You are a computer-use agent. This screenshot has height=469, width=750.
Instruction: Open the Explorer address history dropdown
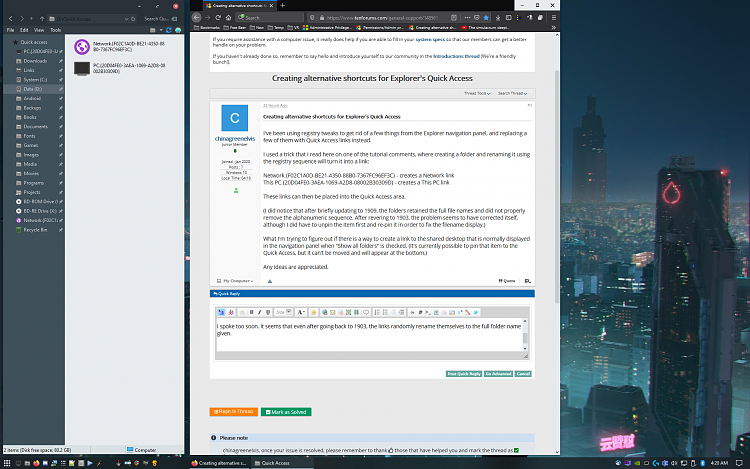[x=126, y=19]
